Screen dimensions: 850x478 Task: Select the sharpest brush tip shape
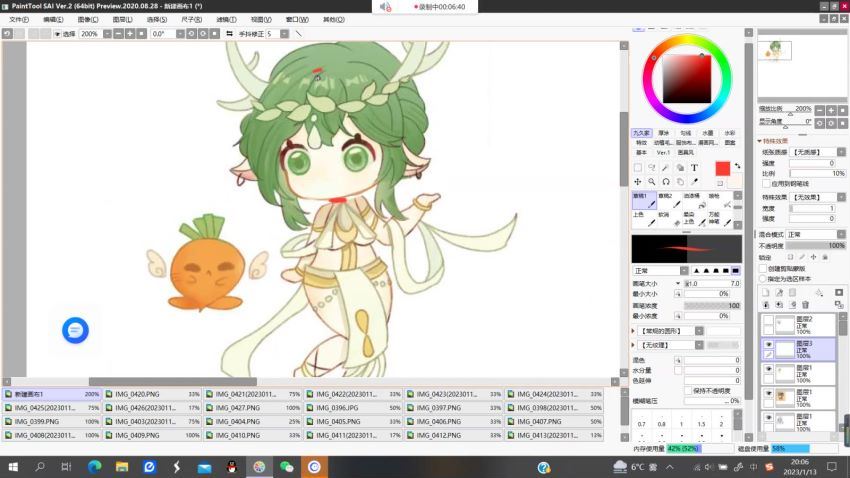click(x=697, y=270)
